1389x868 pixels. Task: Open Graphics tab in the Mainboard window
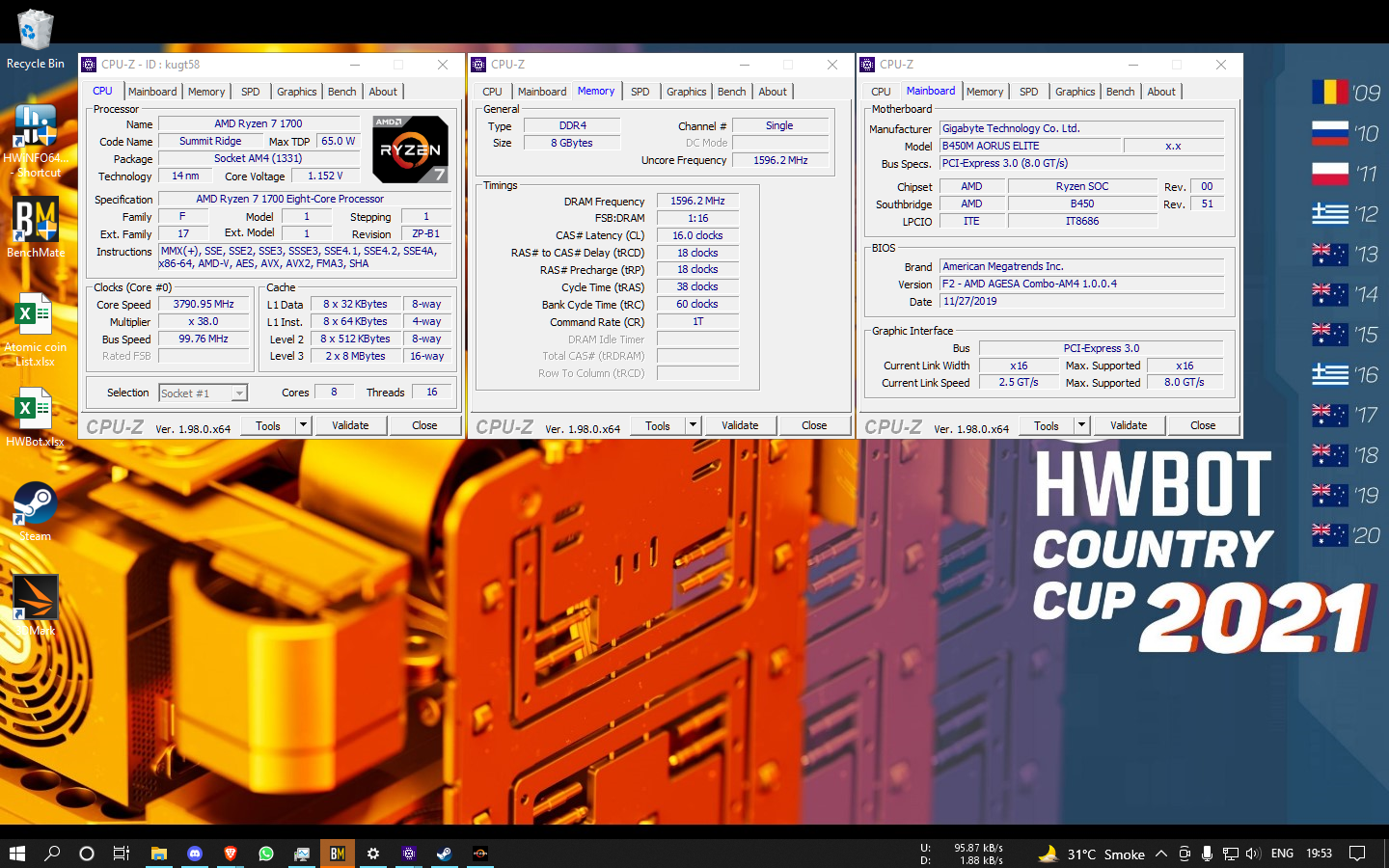click(x=1075, y=92)
